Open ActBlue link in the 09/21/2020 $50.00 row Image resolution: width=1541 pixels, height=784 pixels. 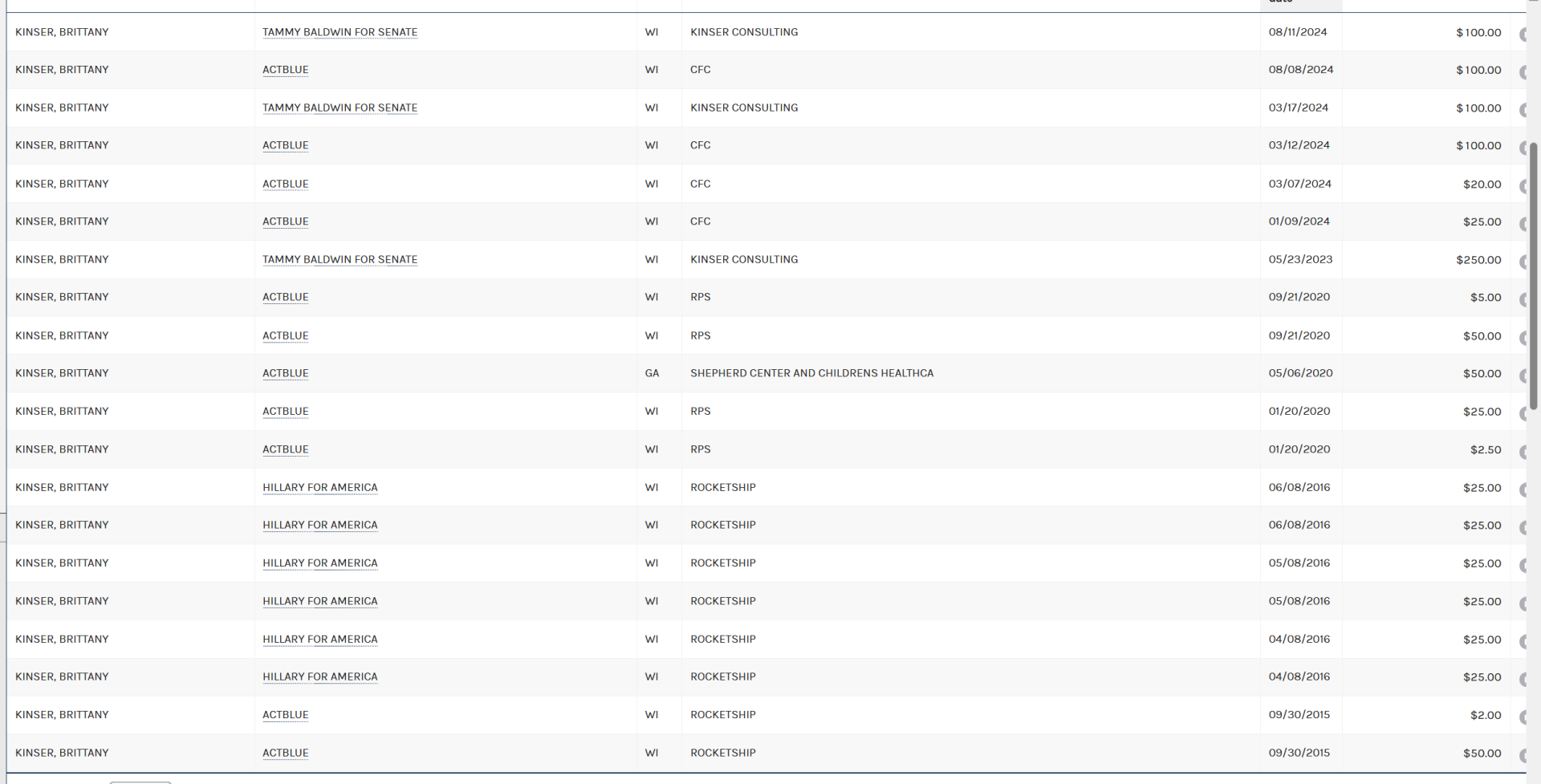(x=285, y=335)
